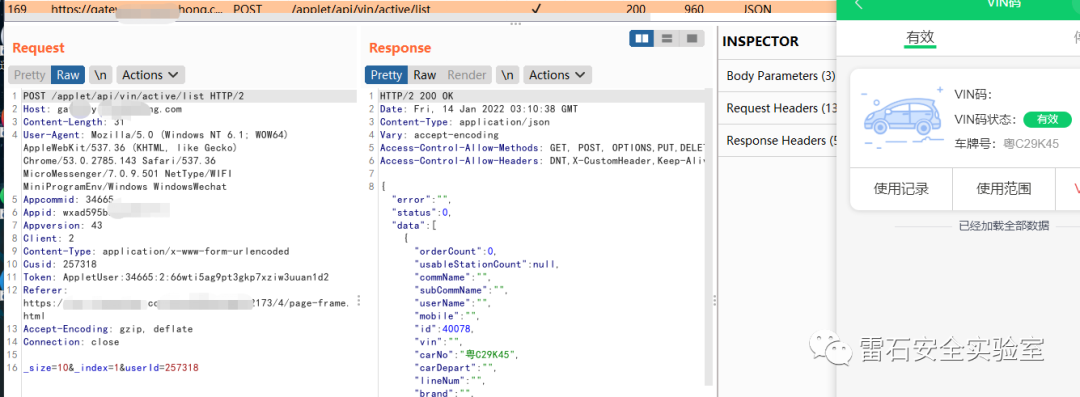The height and width of the screenshot is (397, 1080).
Task: Toggle \n display in Request pane
Action: click(x=101, y=75)
